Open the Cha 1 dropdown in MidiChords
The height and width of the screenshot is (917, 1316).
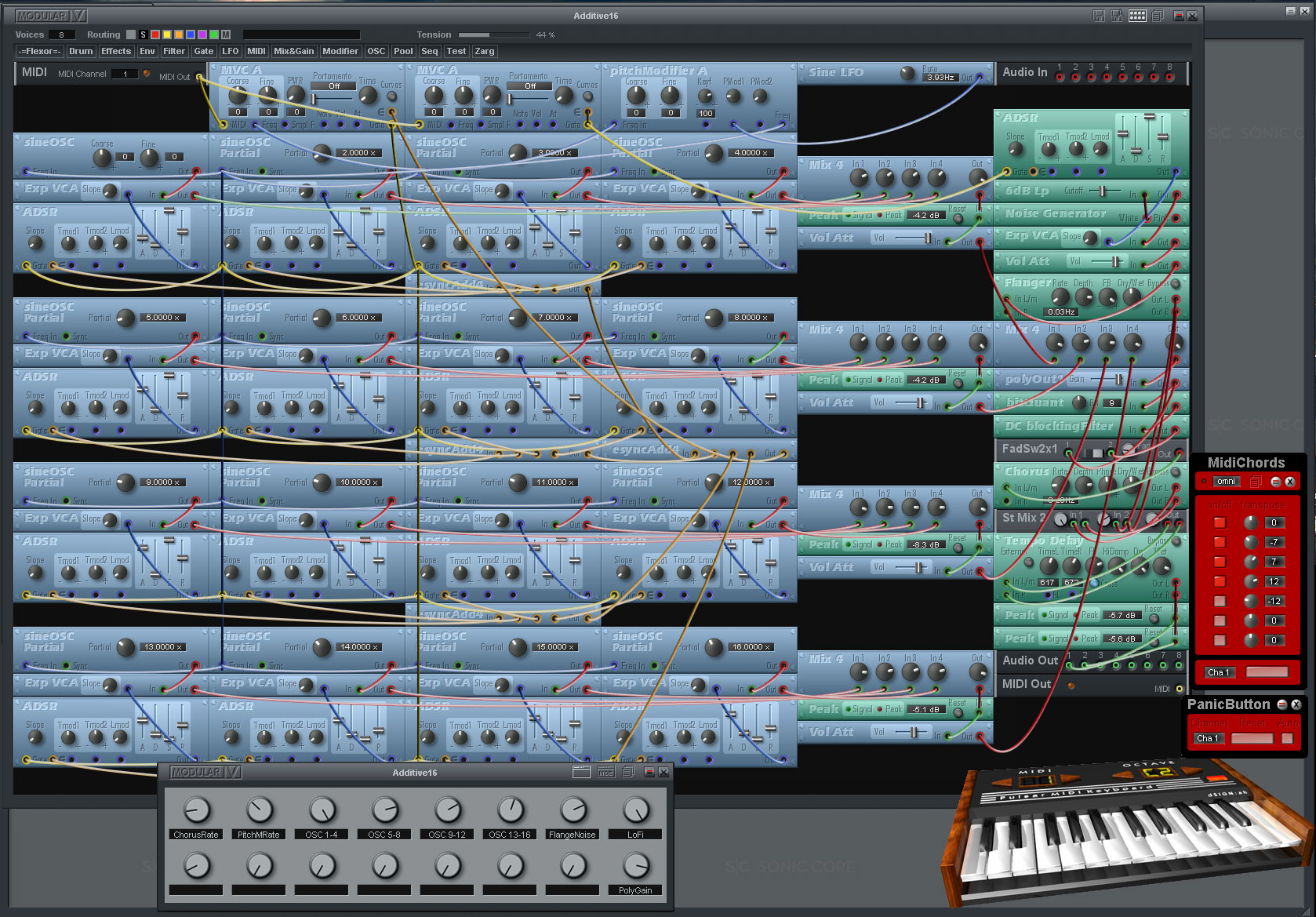click(1219, 672)
